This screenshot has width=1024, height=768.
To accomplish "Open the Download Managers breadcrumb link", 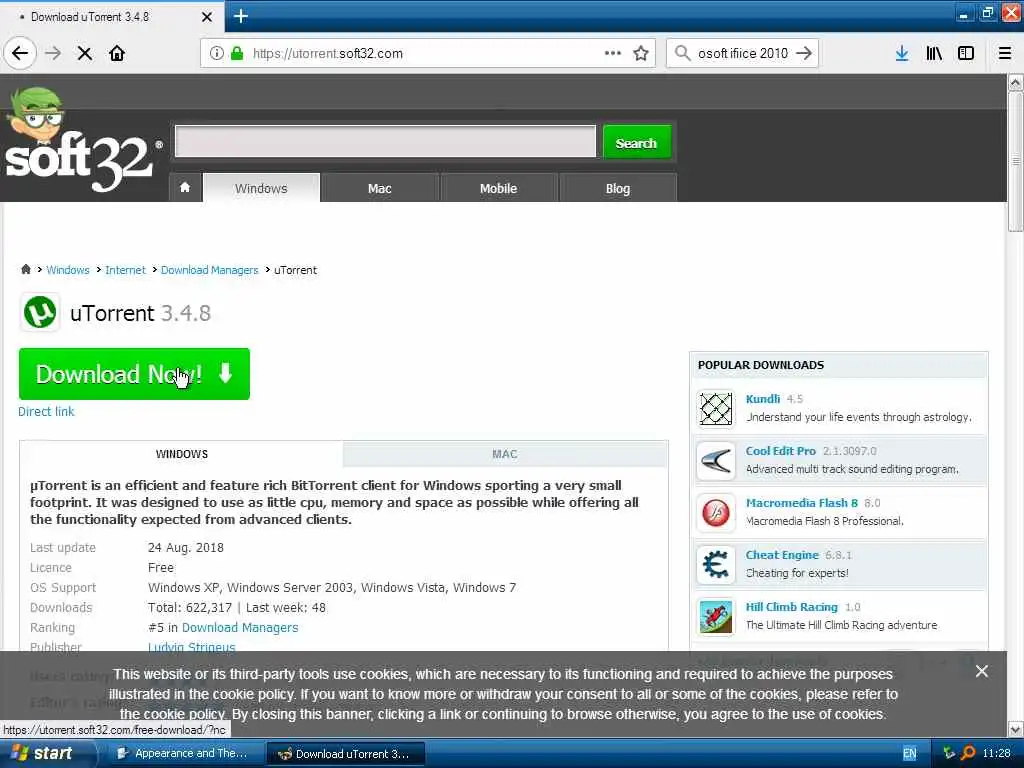I will click(x=210, y=270).
